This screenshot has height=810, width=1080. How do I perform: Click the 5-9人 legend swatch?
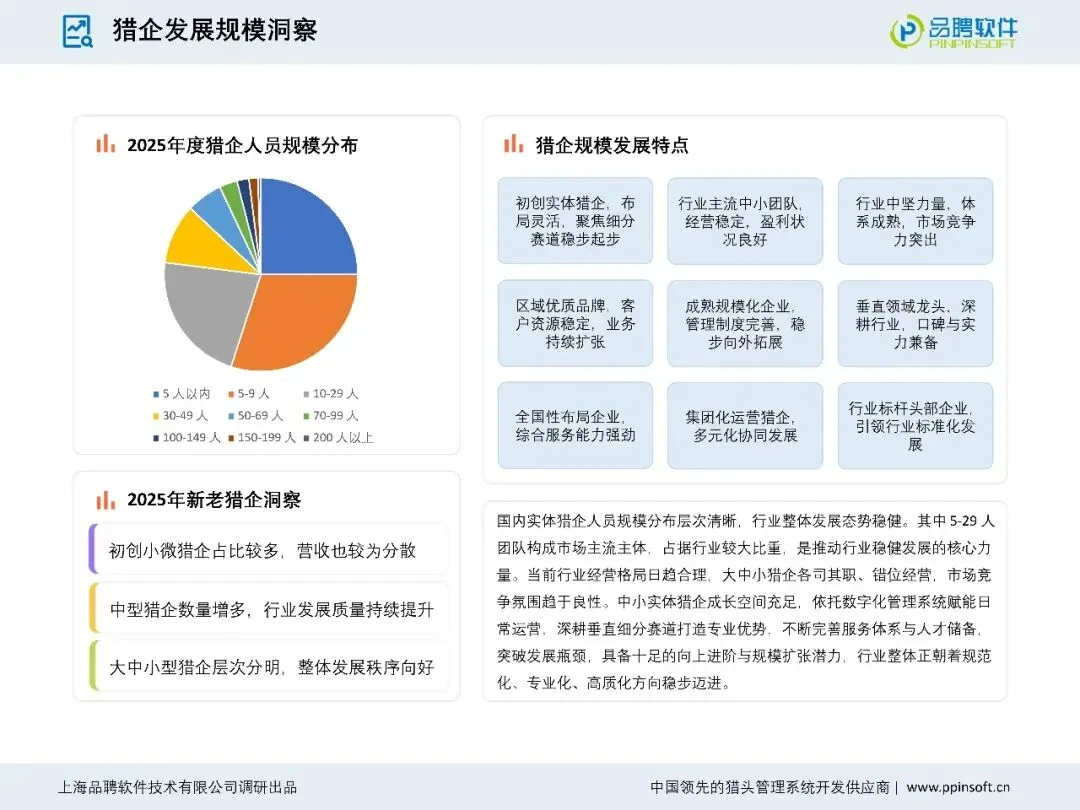coord(231,395)
